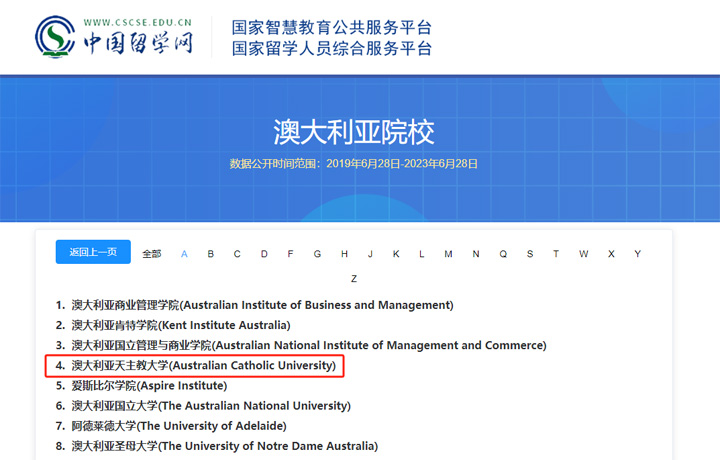Select letter X filter
The height and width of the screenshot is (460, 720).
(x=611, y=254)
